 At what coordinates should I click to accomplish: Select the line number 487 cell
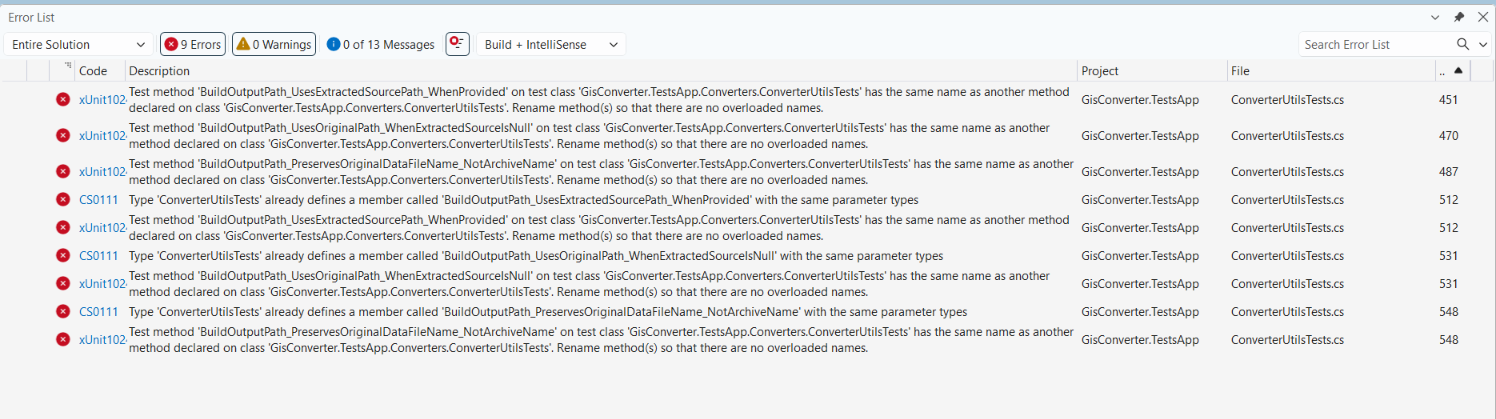[x=1448, y=172]
